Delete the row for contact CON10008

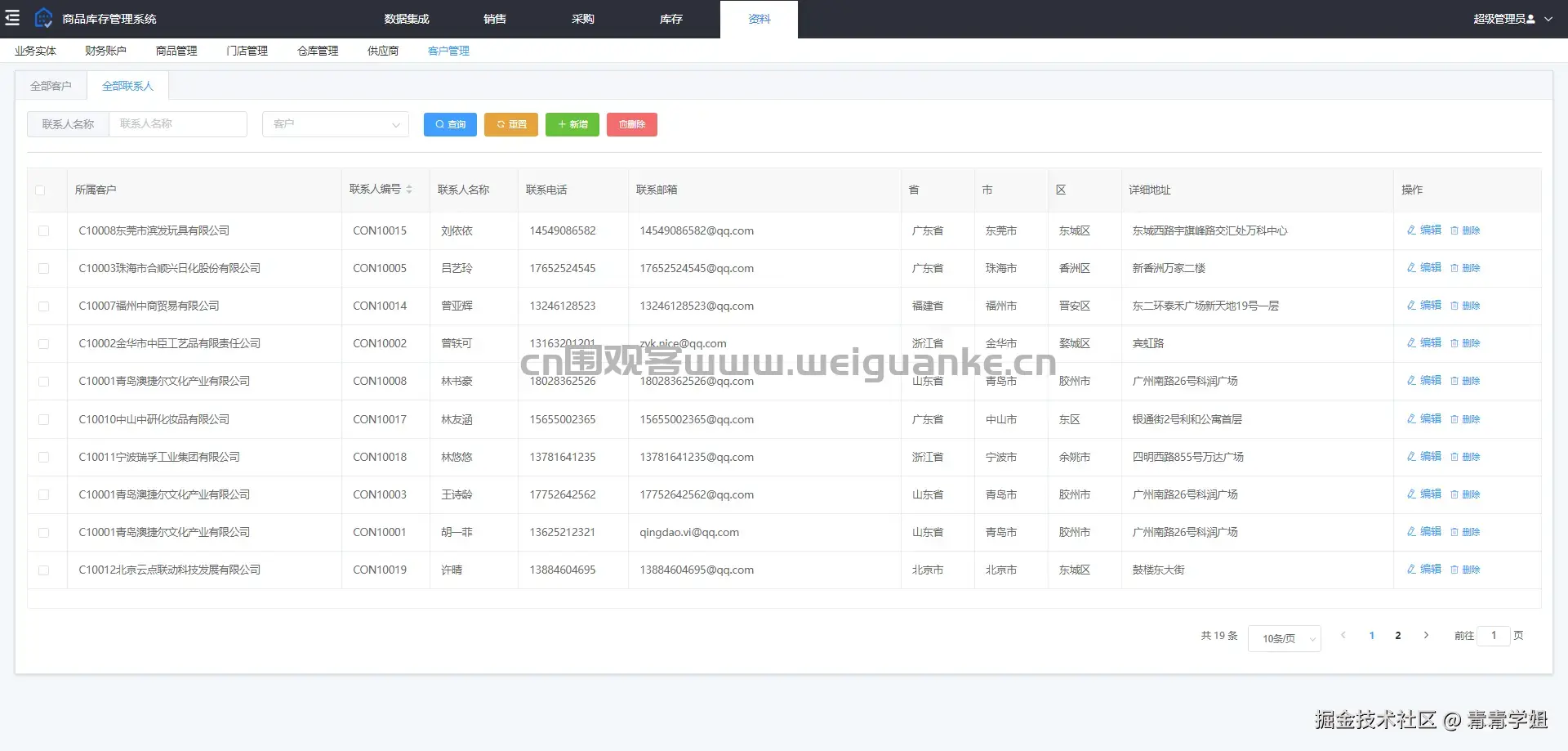1465,381
